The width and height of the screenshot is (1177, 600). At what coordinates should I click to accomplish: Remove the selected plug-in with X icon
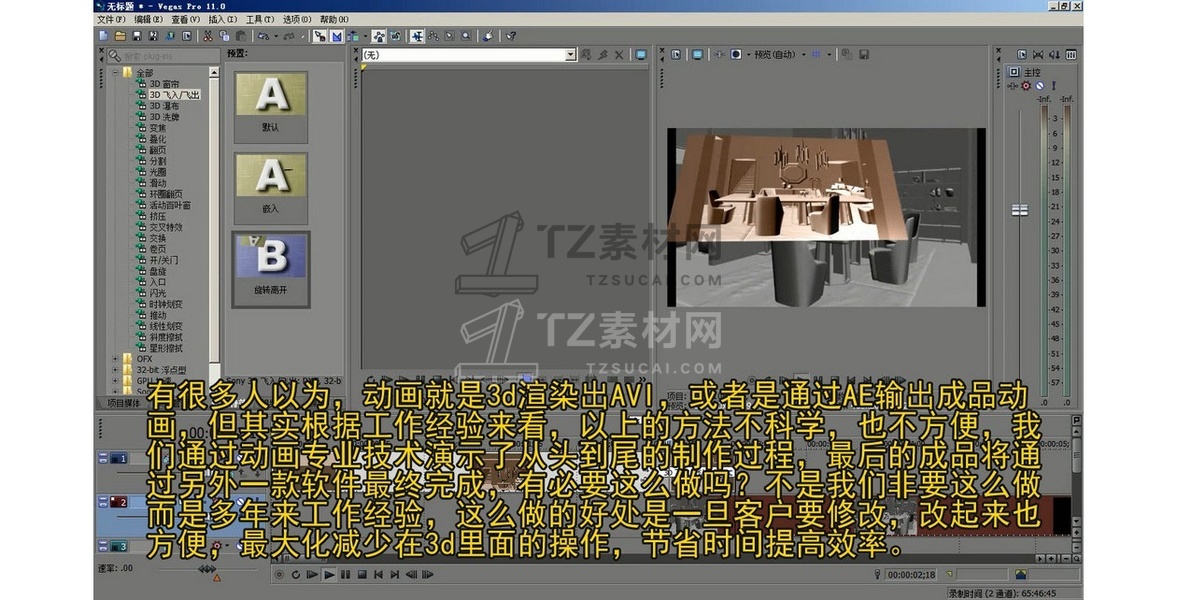[619, 55]
